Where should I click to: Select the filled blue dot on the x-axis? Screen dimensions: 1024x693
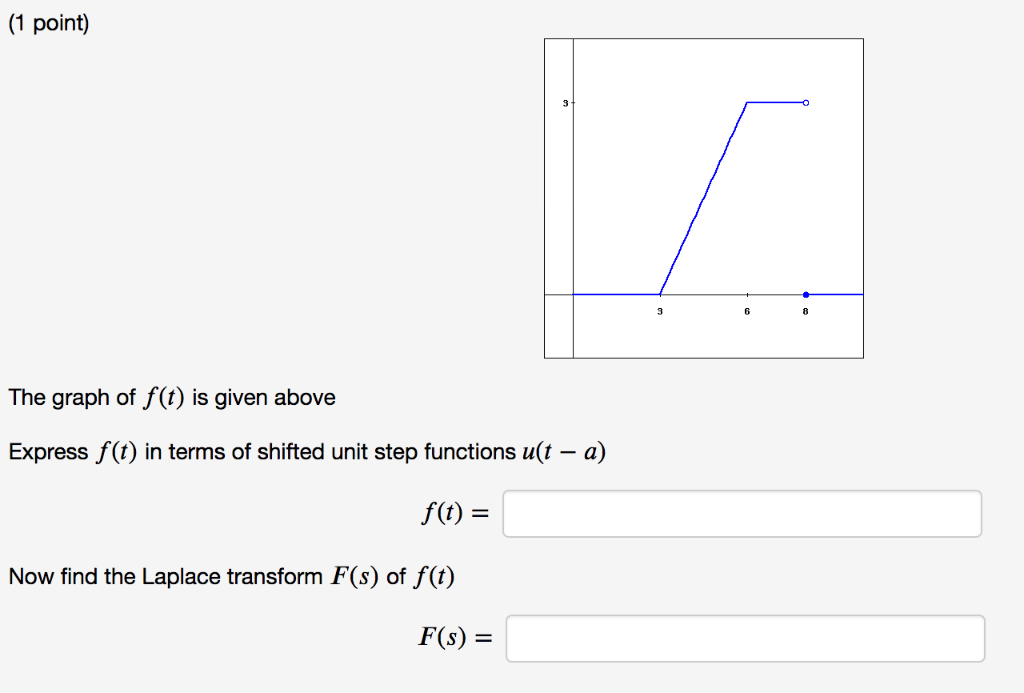click(x=805, y=294)
